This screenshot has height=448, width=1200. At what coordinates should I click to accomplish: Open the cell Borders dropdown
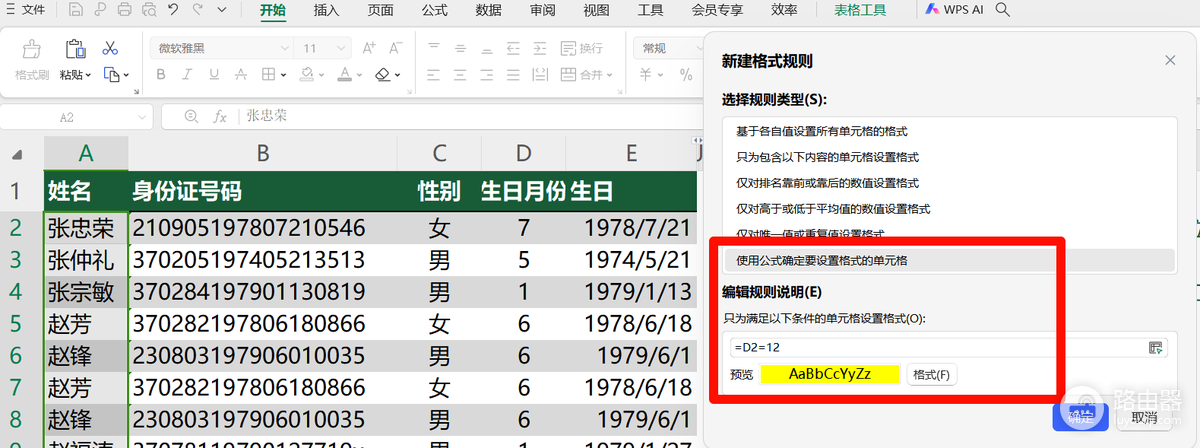click(x=282, y=75)
